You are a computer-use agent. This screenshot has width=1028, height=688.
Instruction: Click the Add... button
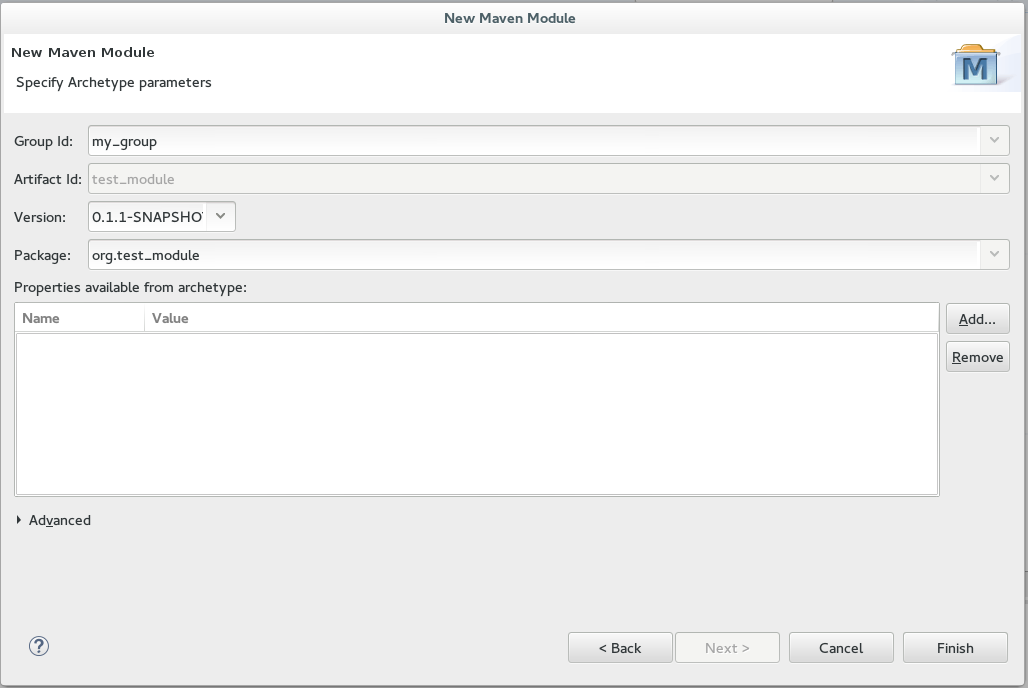978,319
